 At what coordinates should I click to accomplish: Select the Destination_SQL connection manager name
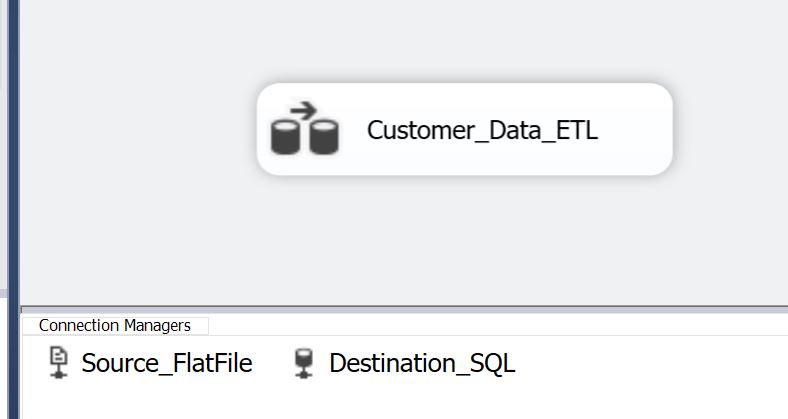pyautogui.click(x=422, y=363)
